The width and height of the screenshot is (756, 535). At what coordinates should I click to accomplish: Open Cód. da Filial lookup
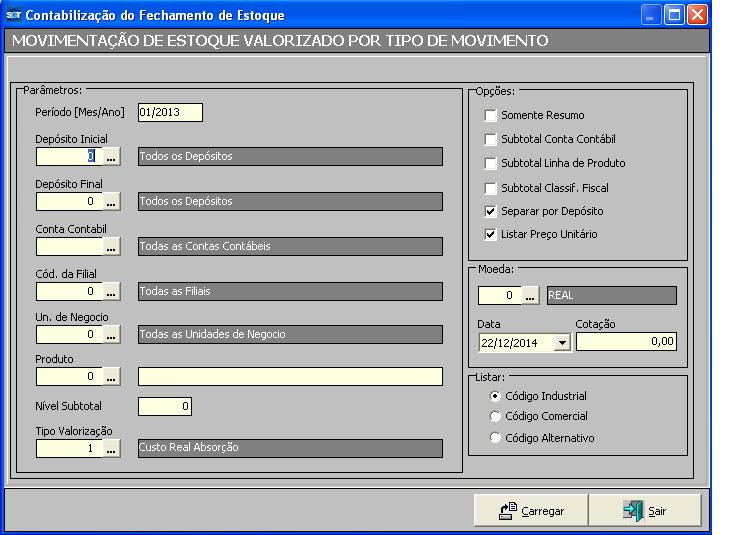coord(111,291)
